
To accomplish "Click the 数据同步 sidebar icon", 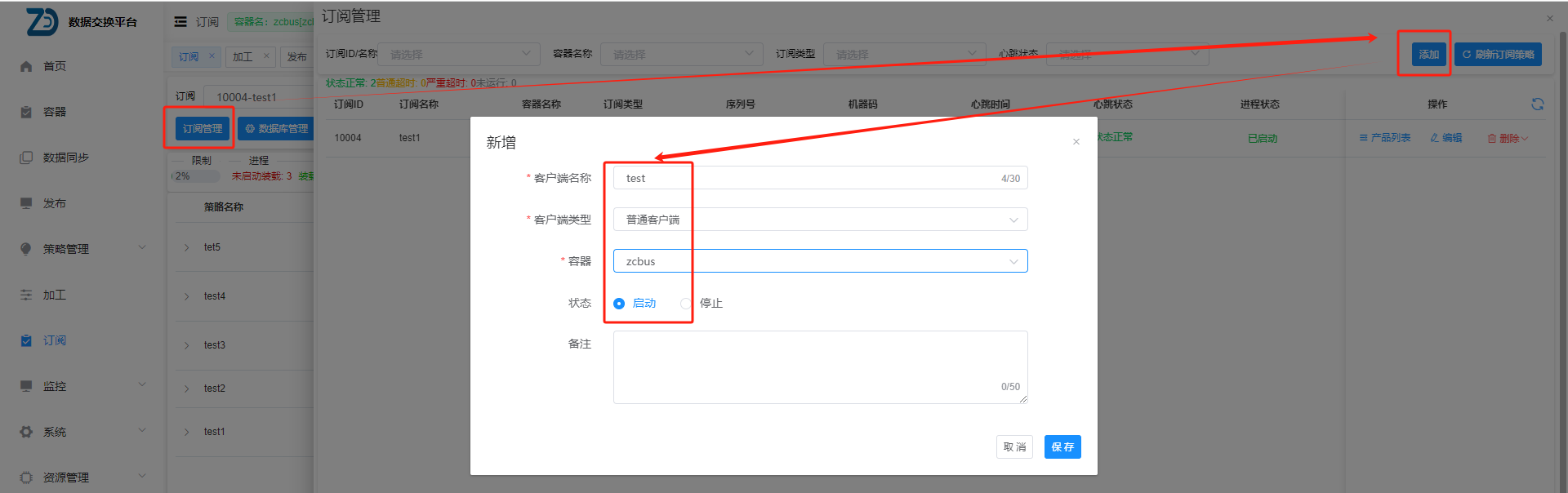I will tap(26, 158).
